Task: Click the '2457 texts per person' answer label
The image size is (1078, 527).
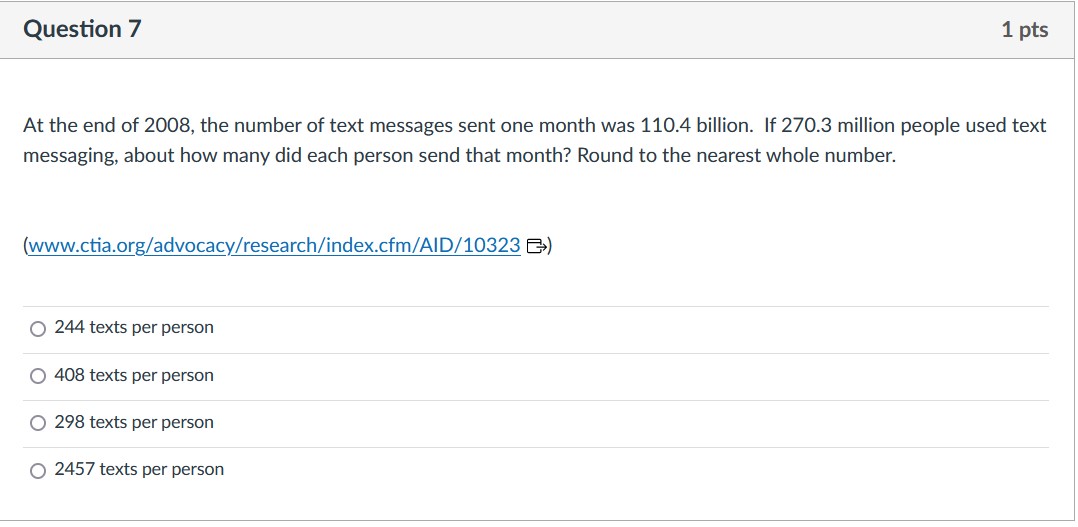Action: point(139,469)
